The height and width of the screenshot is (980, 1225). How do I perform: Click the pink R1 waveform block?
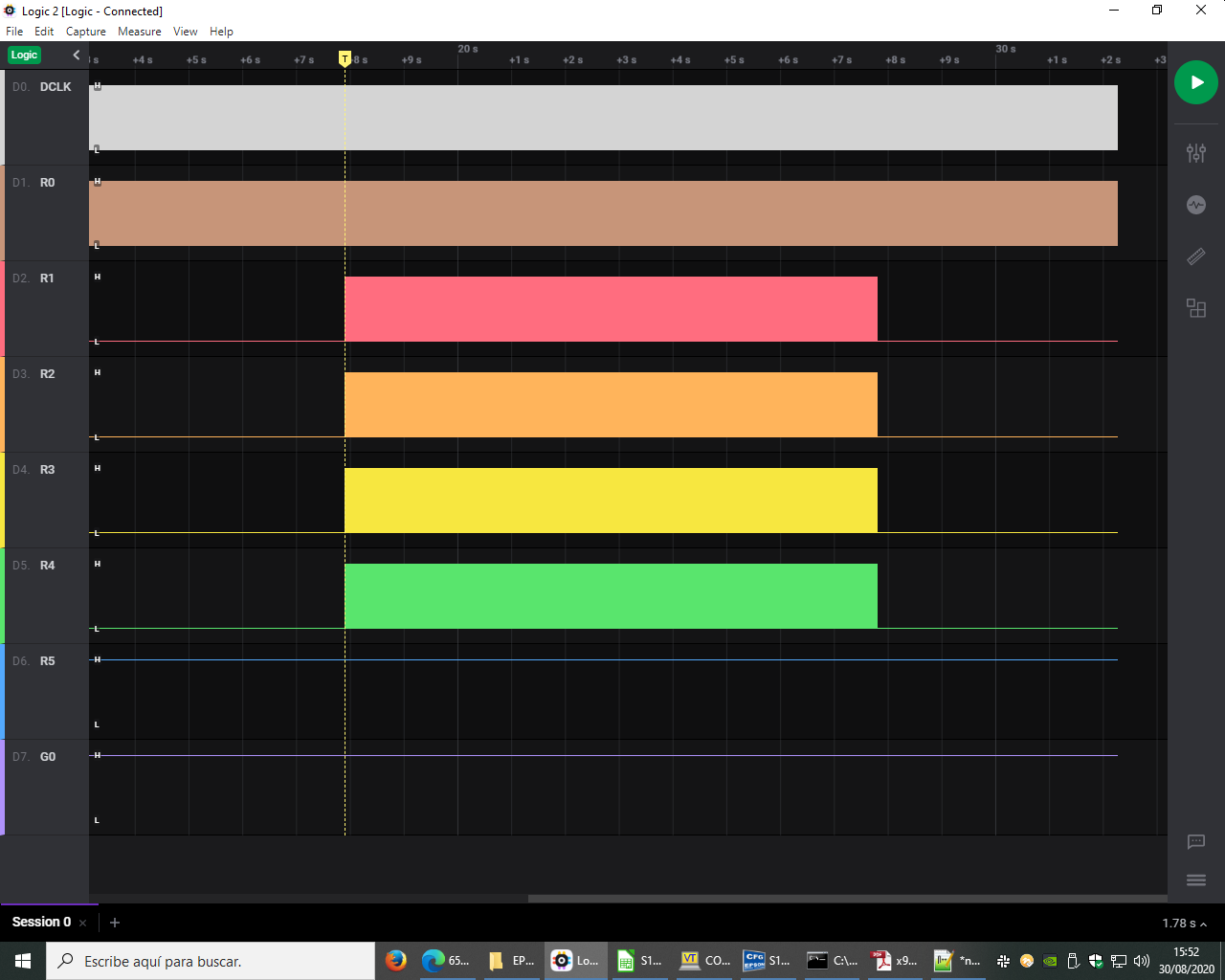pos(610,308)
